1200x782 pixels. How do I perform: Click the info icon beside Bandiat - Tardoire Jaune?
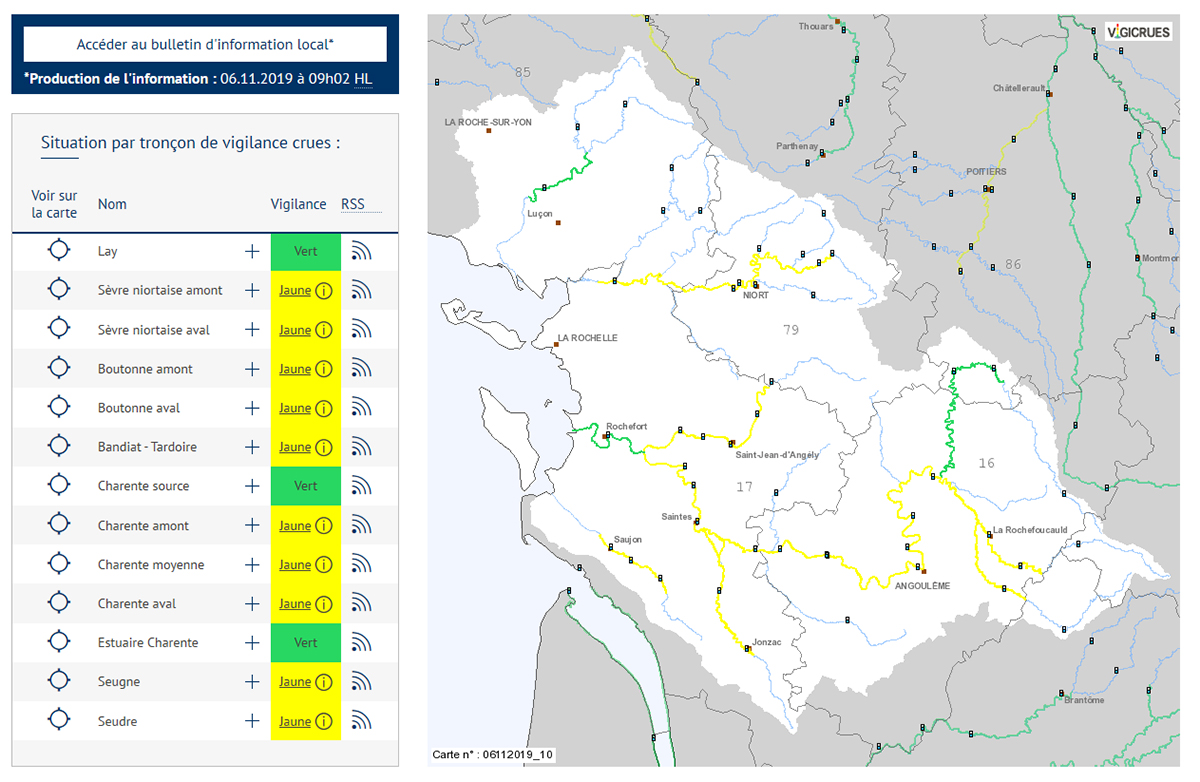click(x=323, y=447)
